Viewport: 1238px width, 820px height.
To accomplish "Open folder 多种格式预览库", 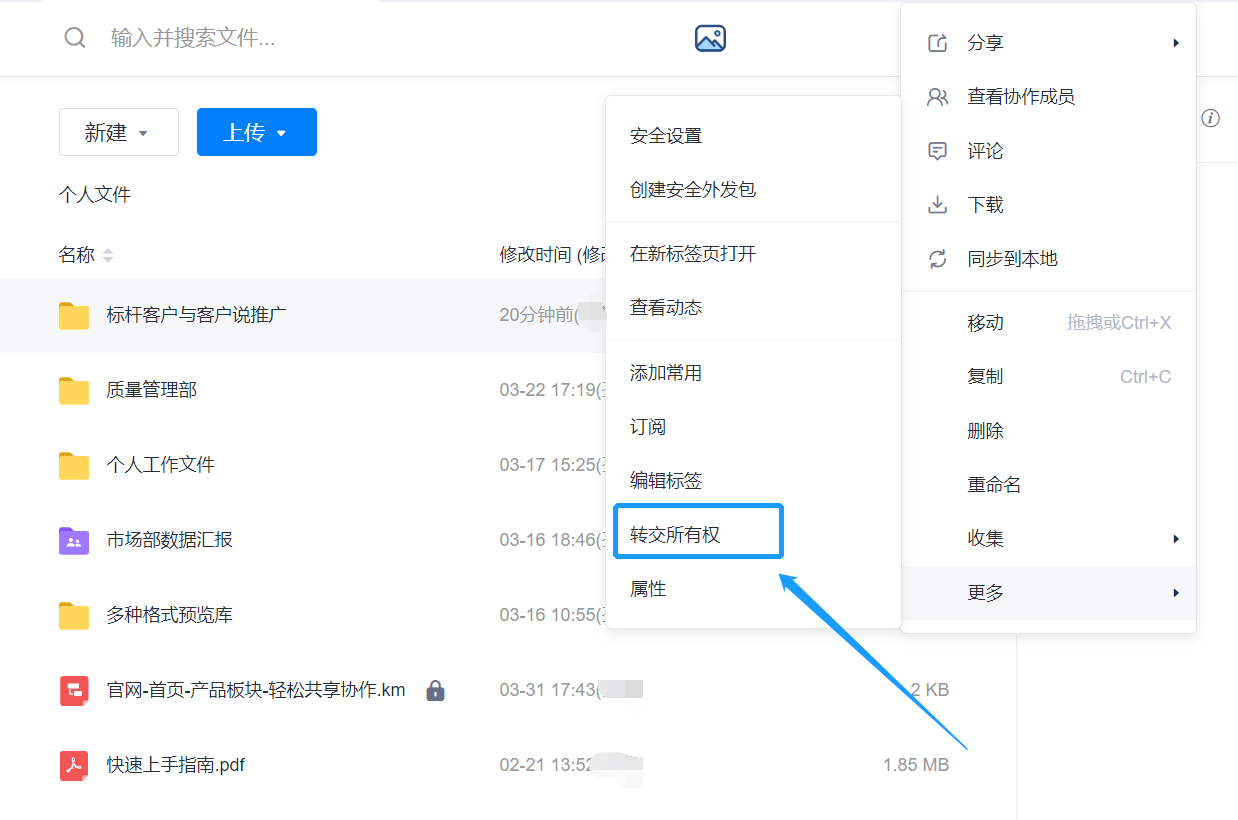I will point(170,615).
